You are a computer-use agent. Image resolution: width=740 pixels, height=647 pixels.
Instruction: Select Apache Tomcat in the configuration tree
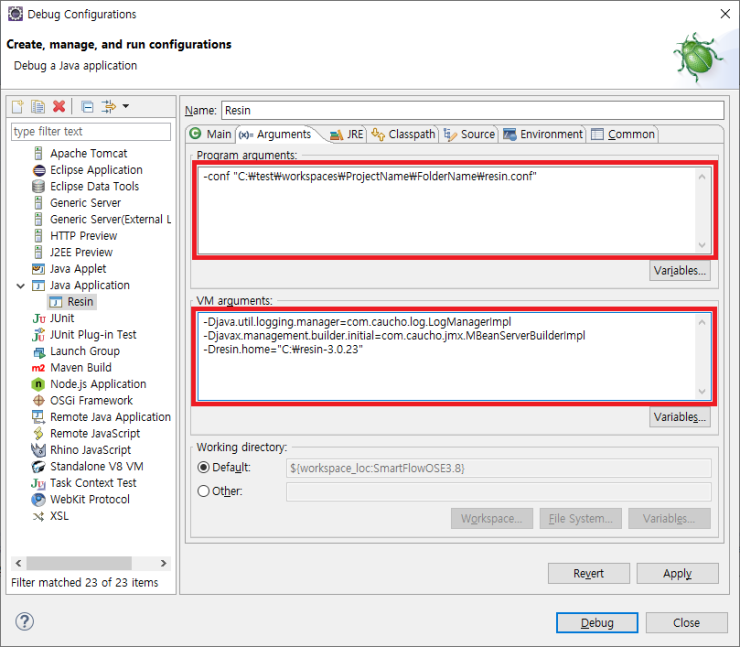(x=88, y=154)
